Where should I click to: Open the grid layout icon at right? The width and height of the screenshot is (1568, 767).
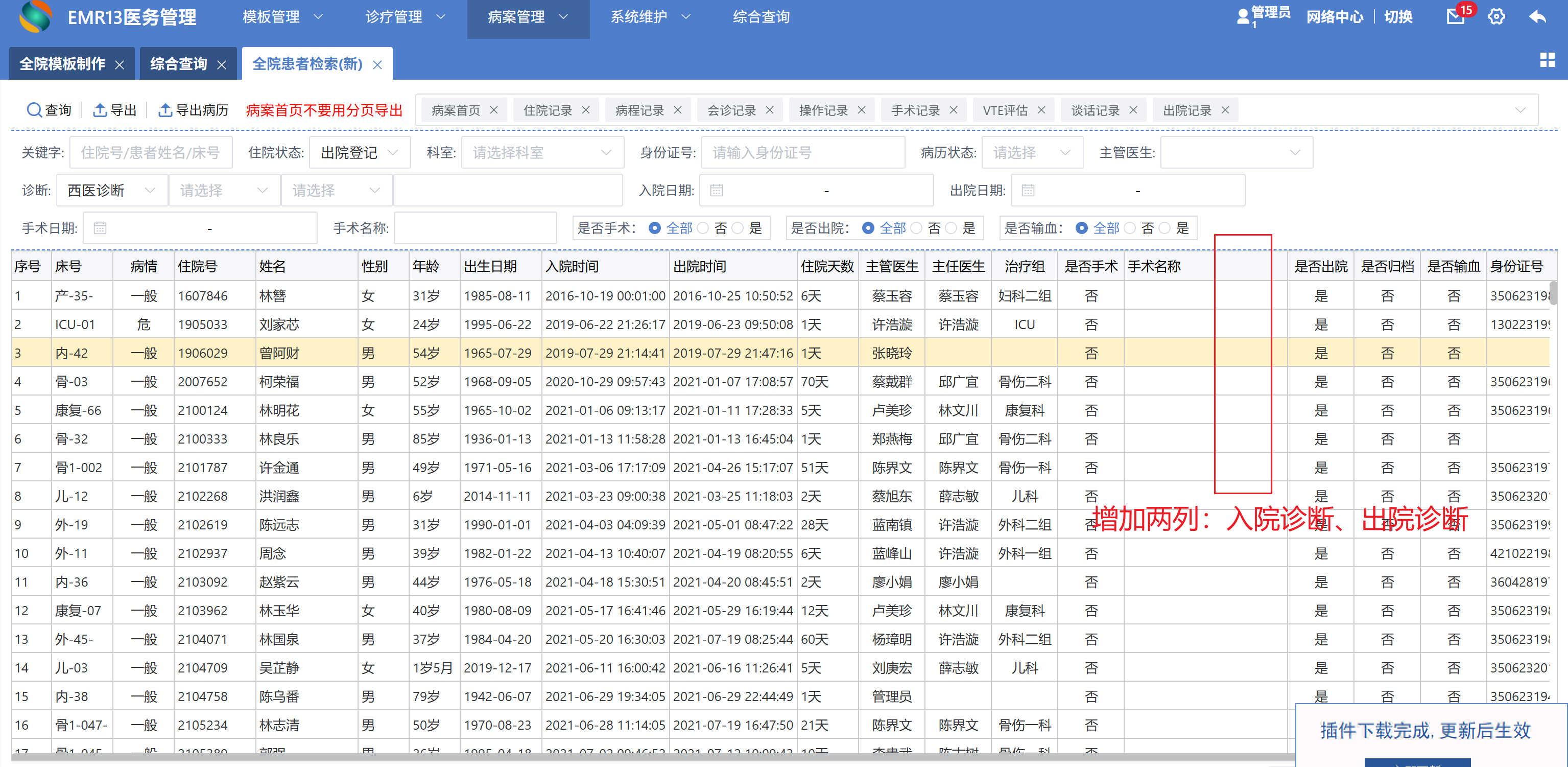click(x=1547, y=60)
